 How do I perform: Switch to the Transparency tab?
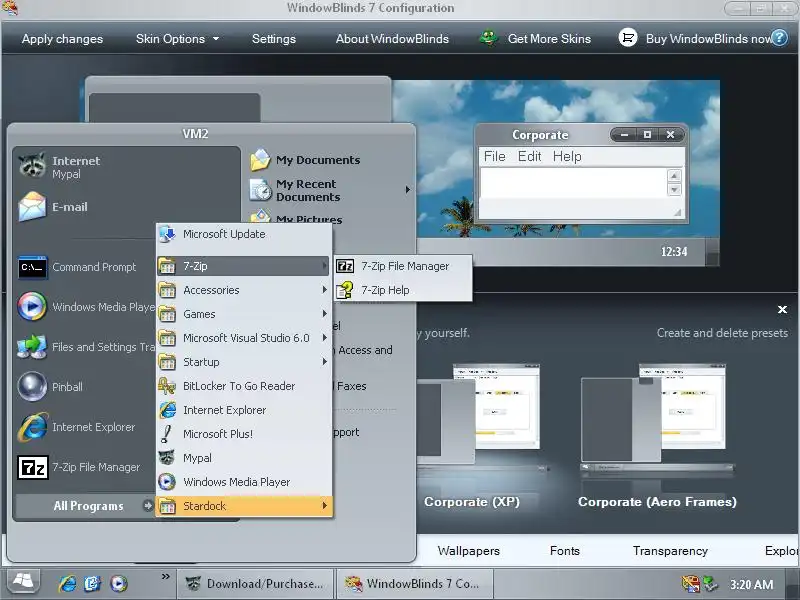670,551
